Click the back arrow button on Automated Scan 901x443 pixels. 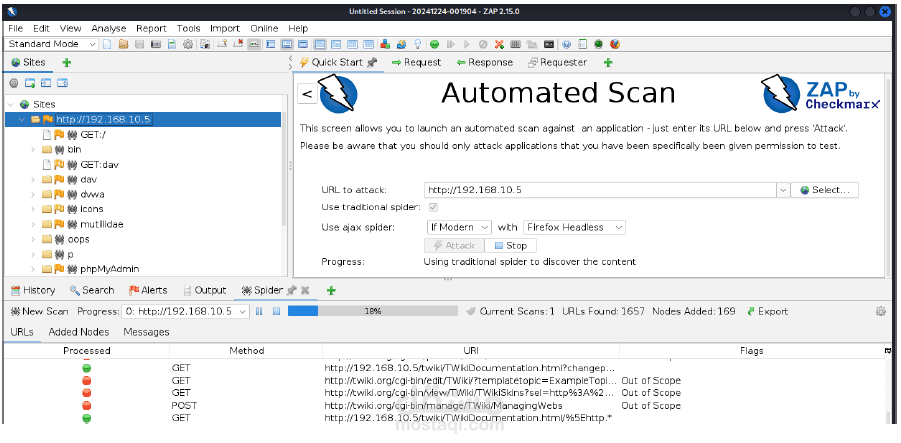(x=307, y=94)
